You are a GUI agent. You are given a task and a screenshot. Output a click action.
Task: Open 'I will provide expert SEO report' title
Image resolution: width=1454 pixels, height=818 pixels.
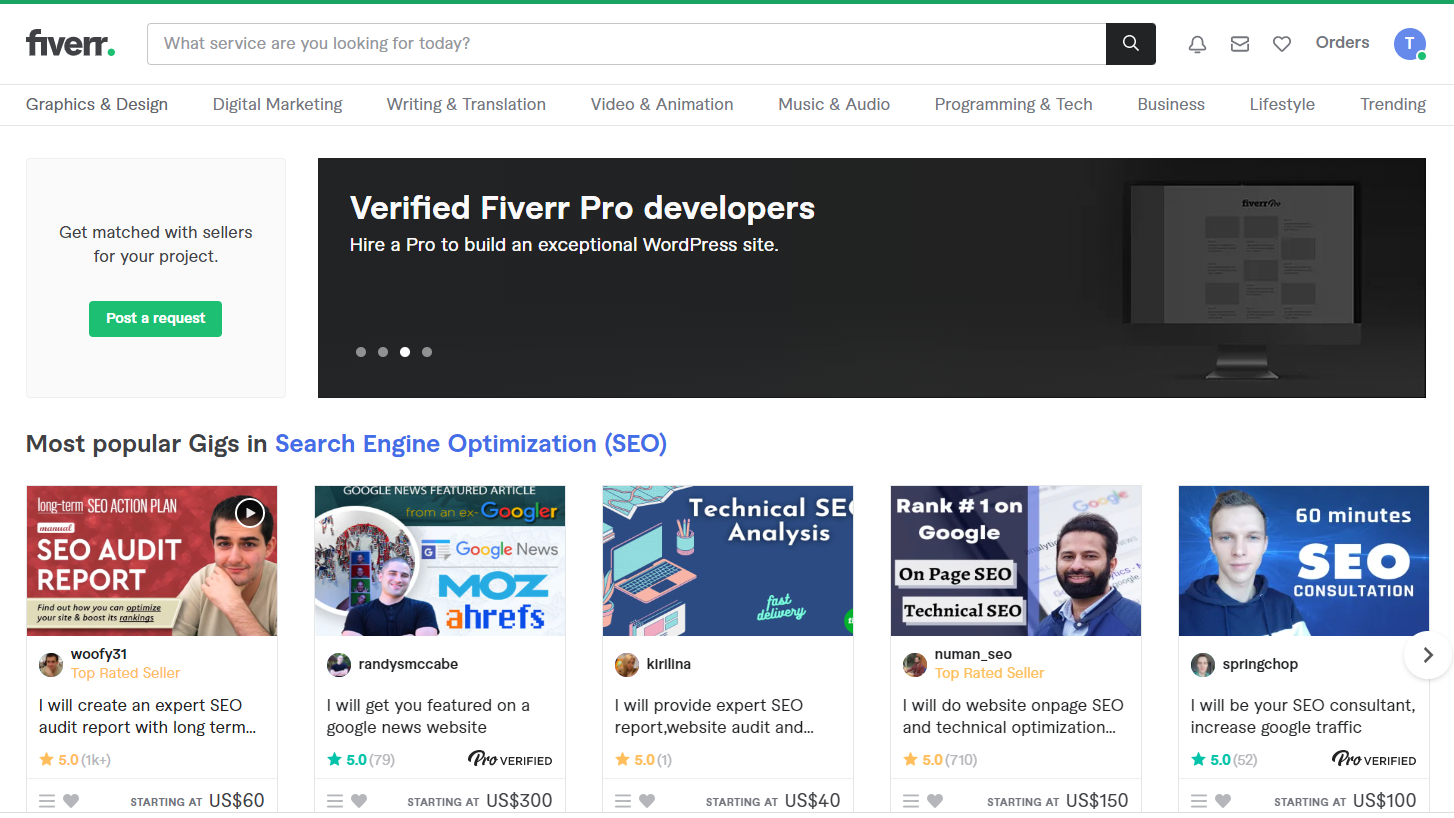pos(714,716)
